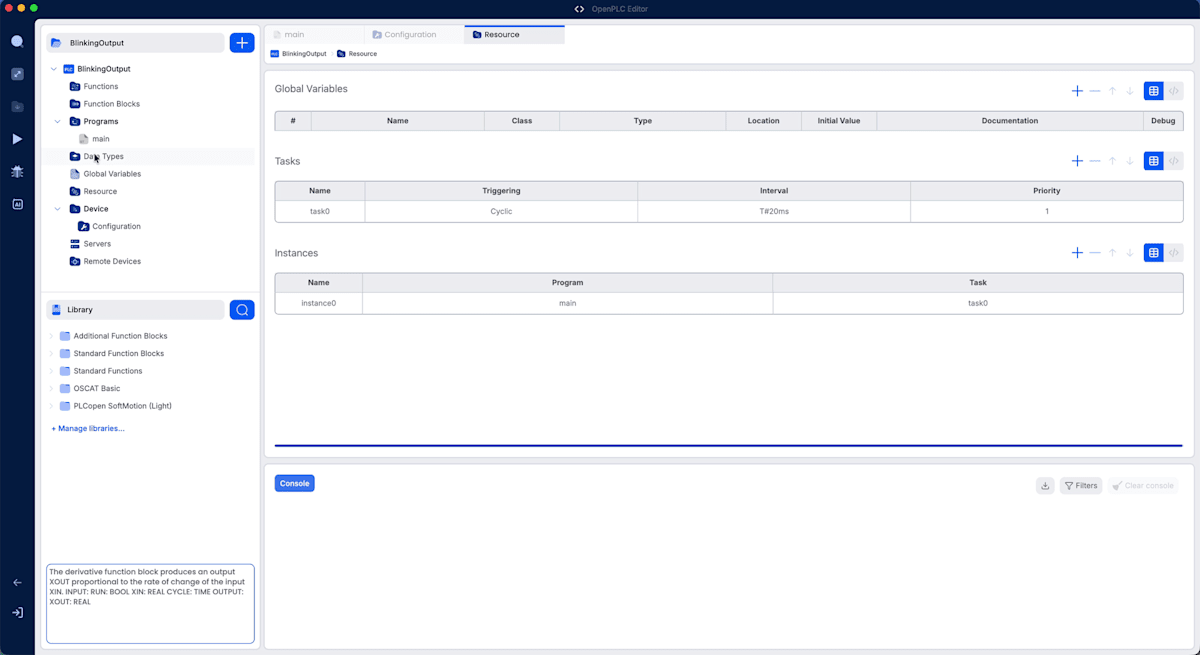
Task: Collapse the BlinkingOutput project tree node
Action: click(x=54, y=69)
